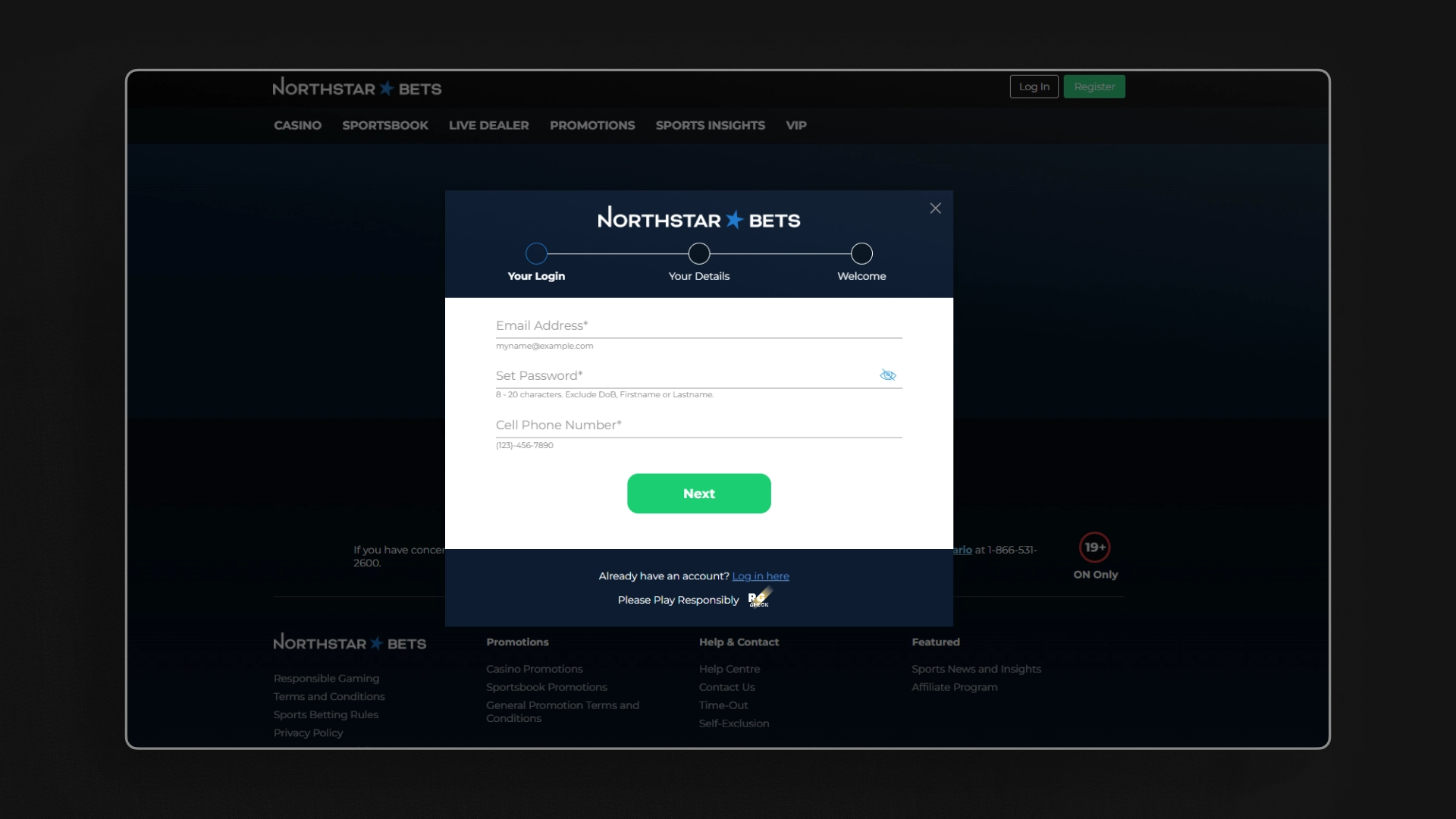
Task: Select the Welcome step circle
Action: point(861,253)
